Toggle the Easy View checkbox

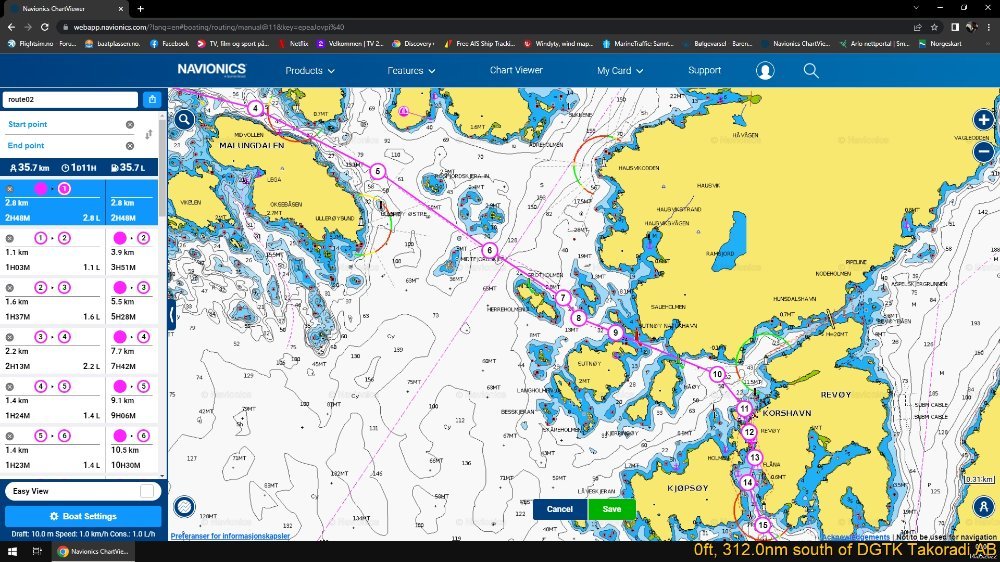click(147, 491)
